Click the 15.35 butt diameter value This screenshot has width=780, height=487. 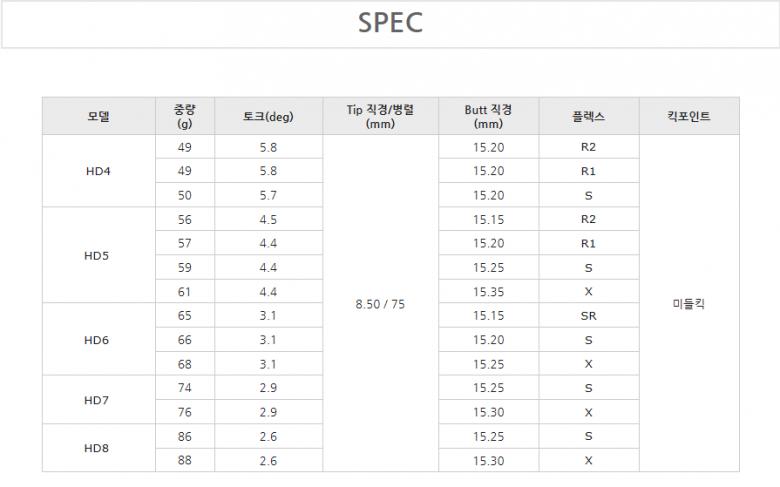pos(488,292)
